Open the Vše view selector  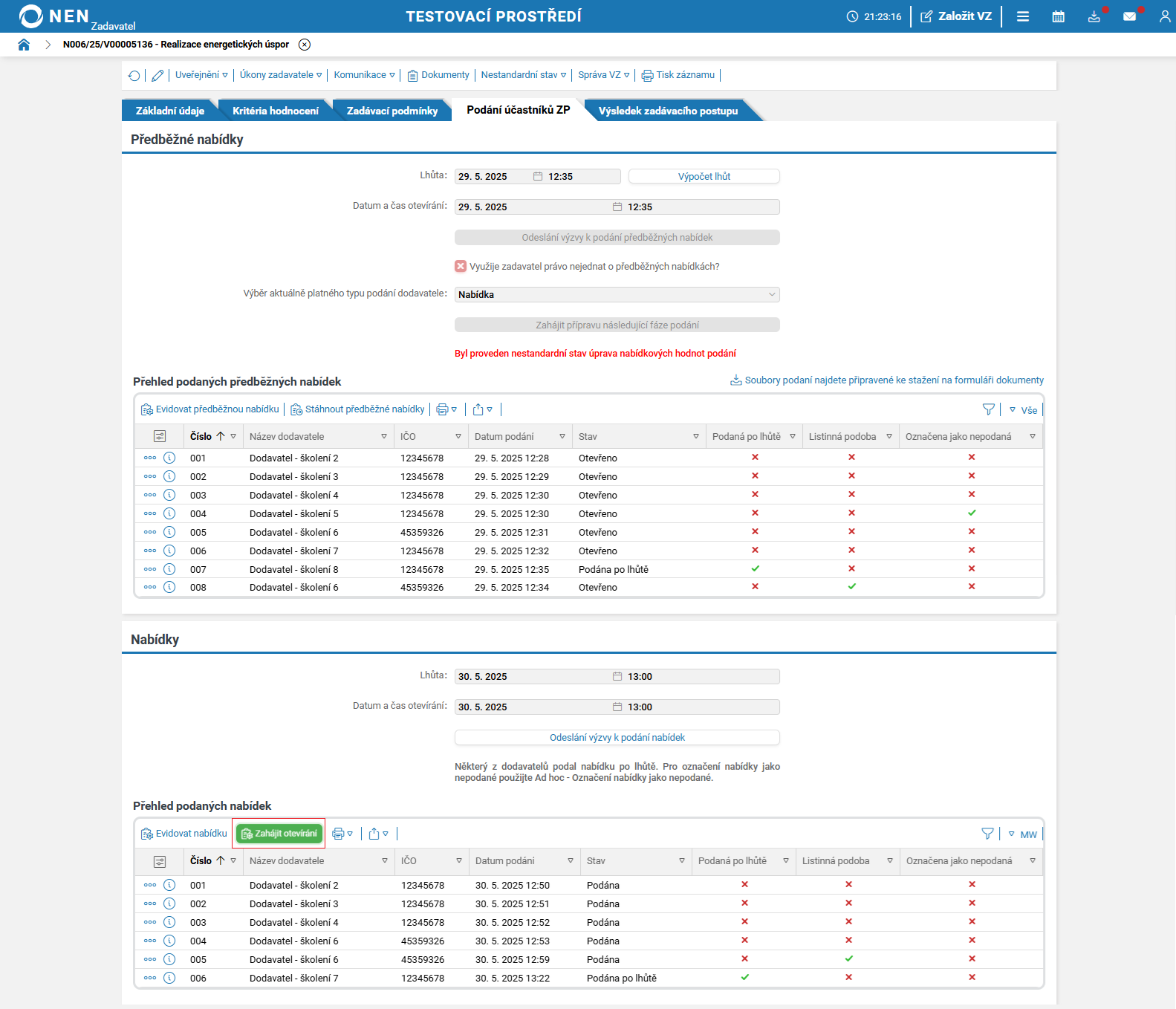pos(1023,410)
